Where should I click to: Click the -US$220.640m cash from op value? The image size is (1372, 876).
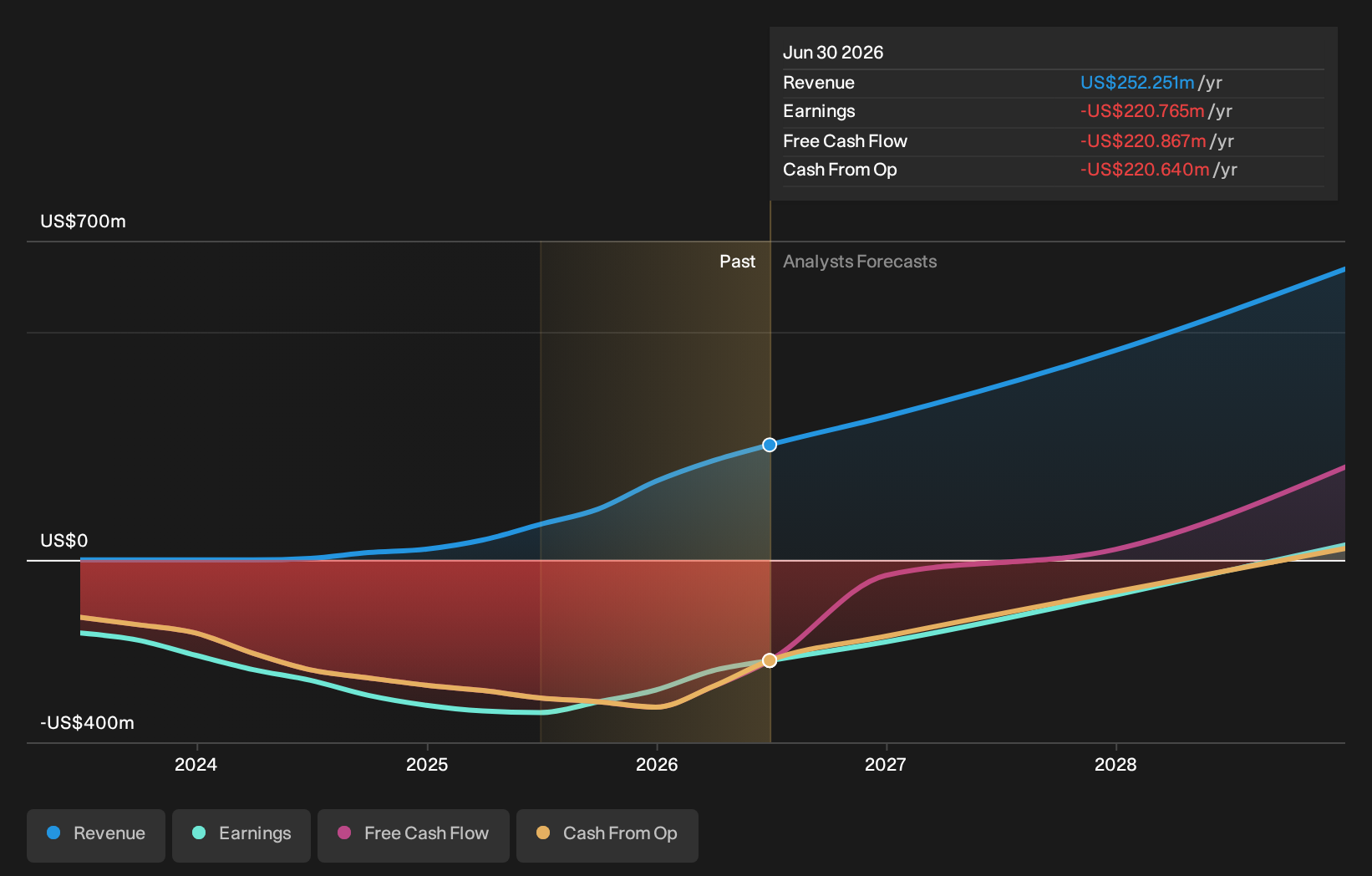pyautogui.click(x=1145, y=170)
